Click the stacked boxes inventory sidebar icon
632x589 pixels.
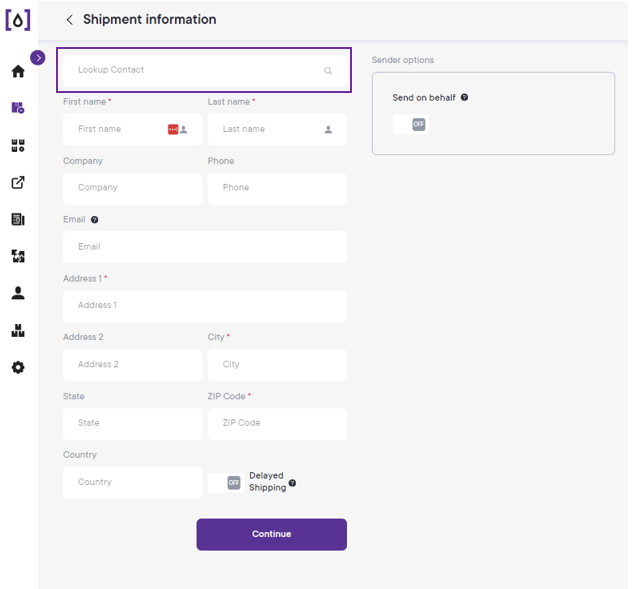click(18, 331)
